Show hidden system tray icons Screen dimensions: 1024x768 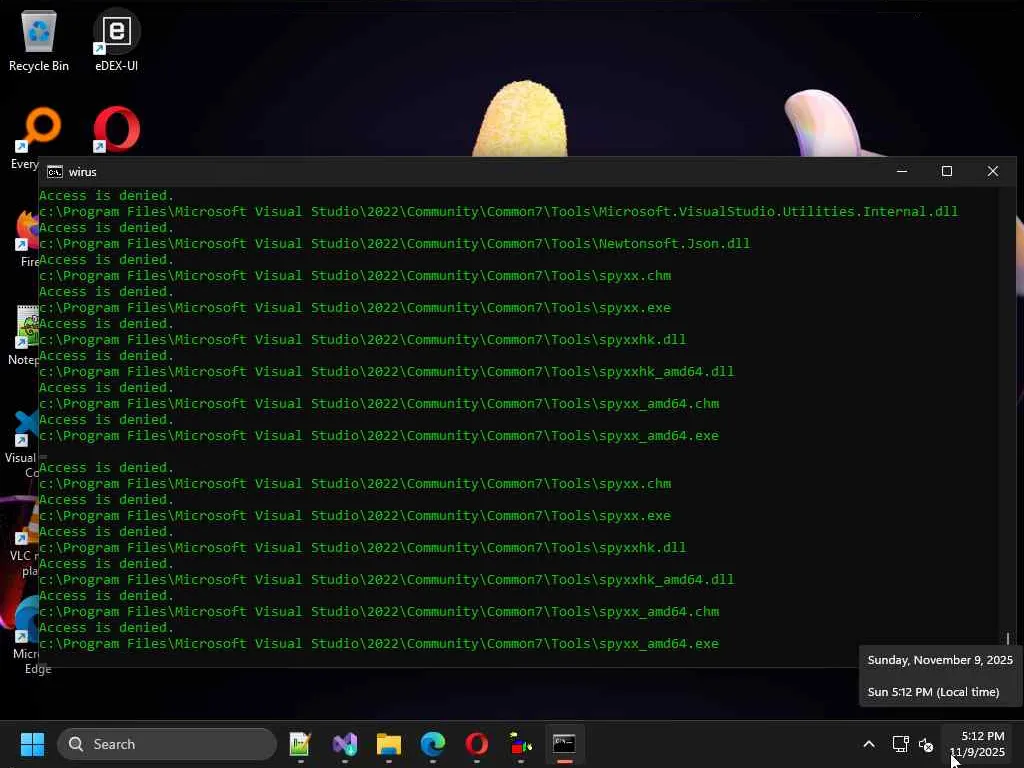[869, 744]
